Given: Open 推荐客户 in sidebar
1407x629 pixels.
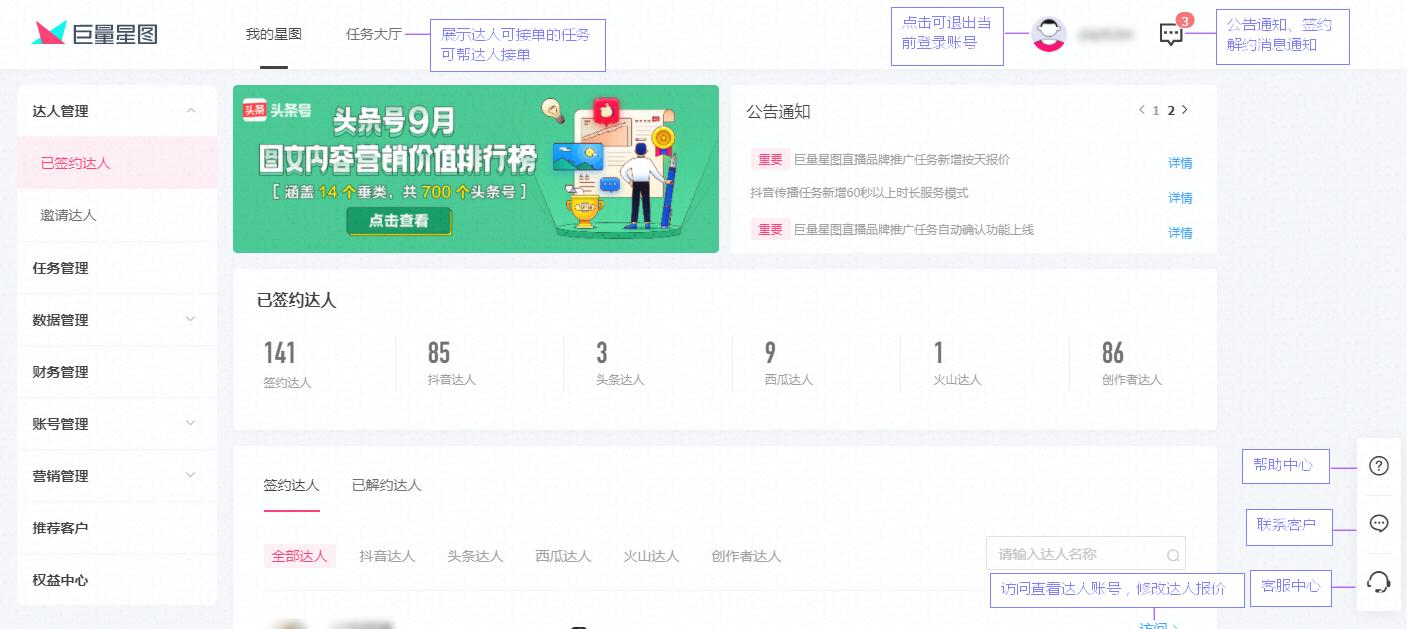Looking at the screenshot, I should [117, 528].
